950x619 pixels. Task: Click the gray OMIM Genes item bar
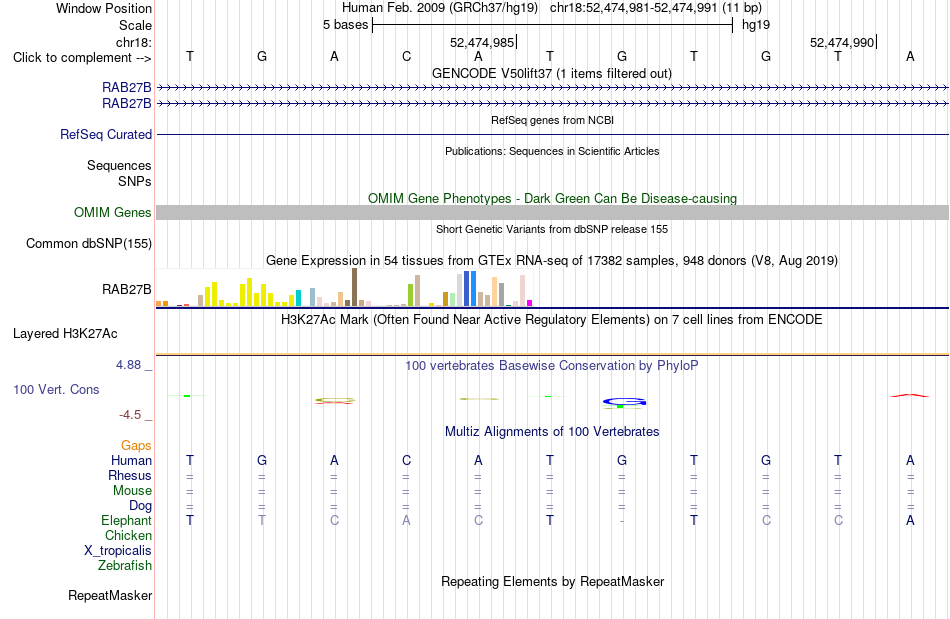tap(552, 212)
